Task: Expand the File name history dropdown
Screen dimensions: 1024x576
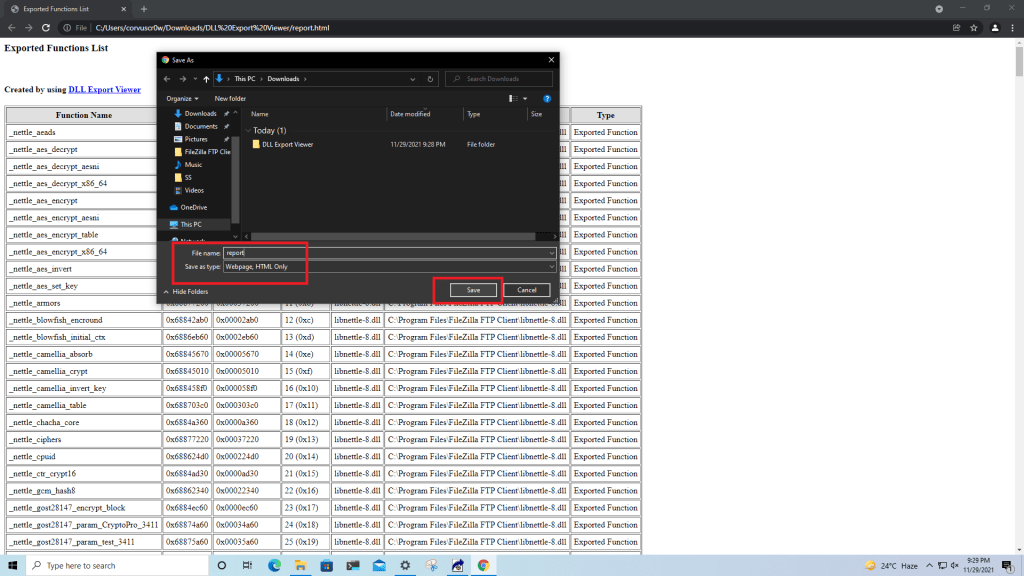Action: point(551,254)
